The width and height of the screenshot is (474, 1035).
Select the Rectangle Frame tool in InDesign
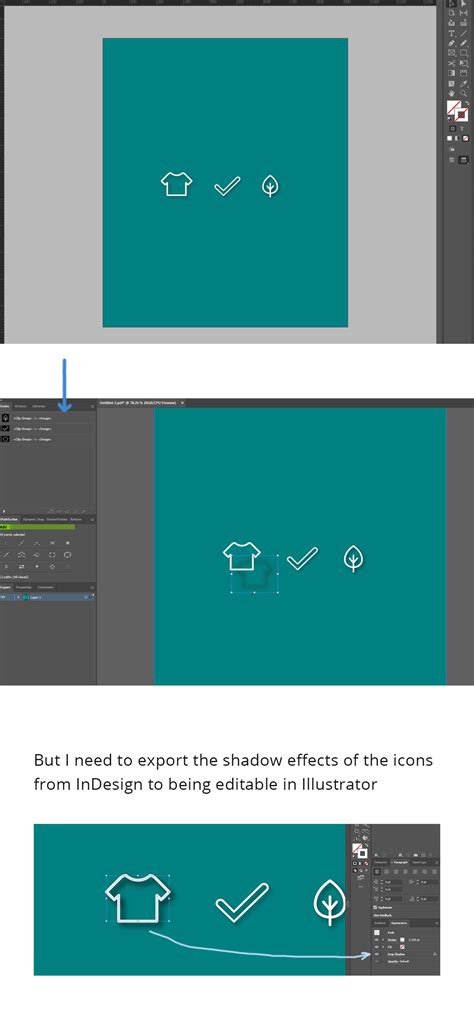(x=452, y=53)
